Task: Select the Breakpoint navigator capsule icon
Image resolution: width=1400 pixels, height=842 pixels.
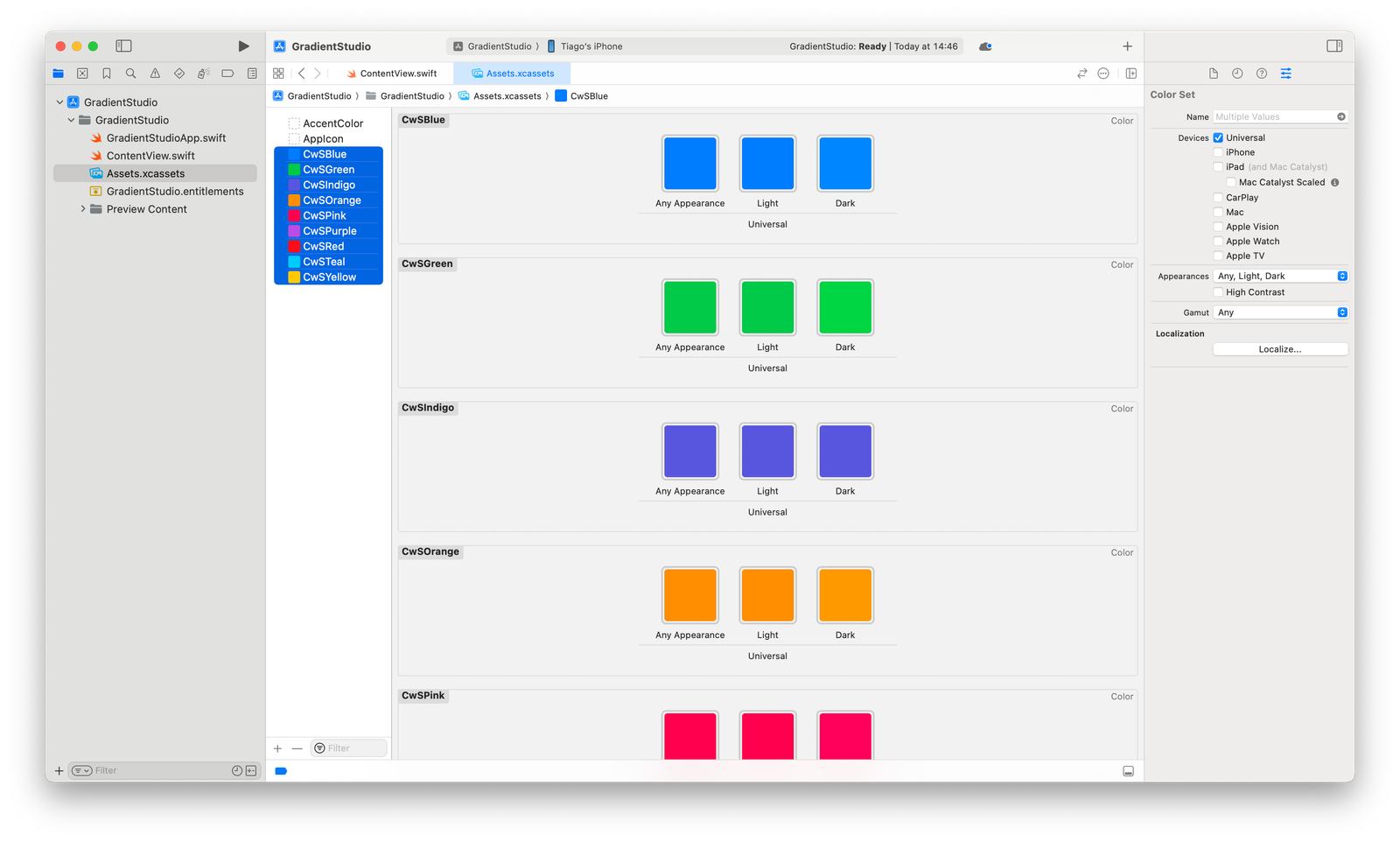Action: point(227,74)
